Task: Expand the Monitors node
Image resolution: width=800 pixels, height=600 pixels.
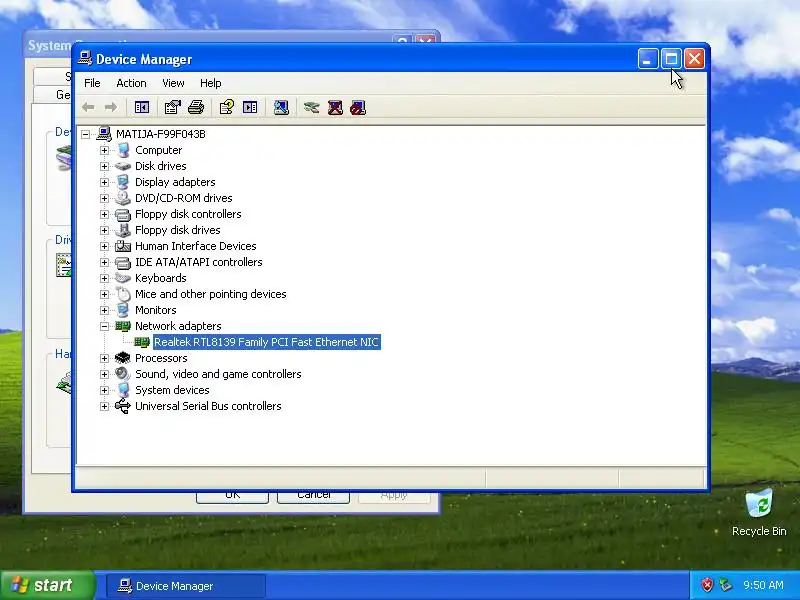Action: click(105, 310)
